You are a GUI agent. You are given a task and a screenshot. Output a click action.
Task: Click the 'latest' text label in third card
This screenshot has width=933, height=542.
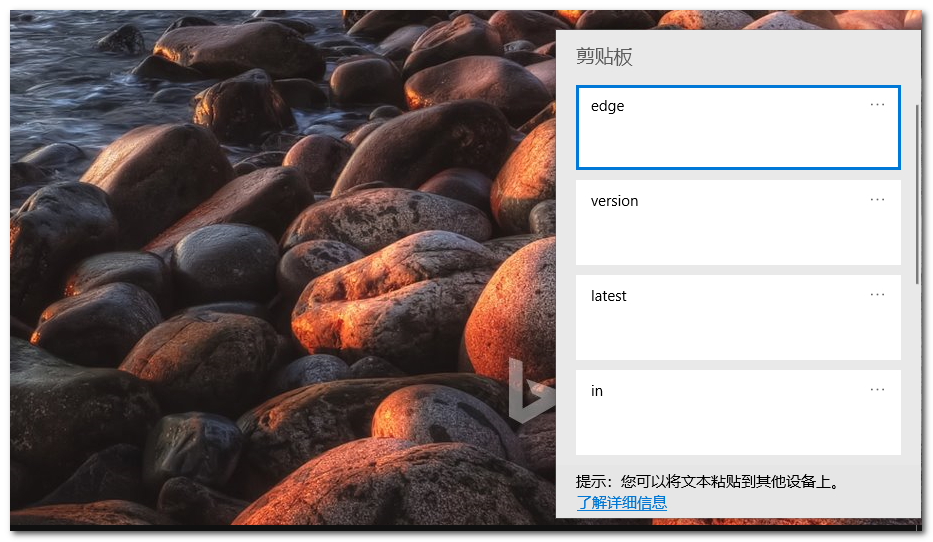point(608,296)
